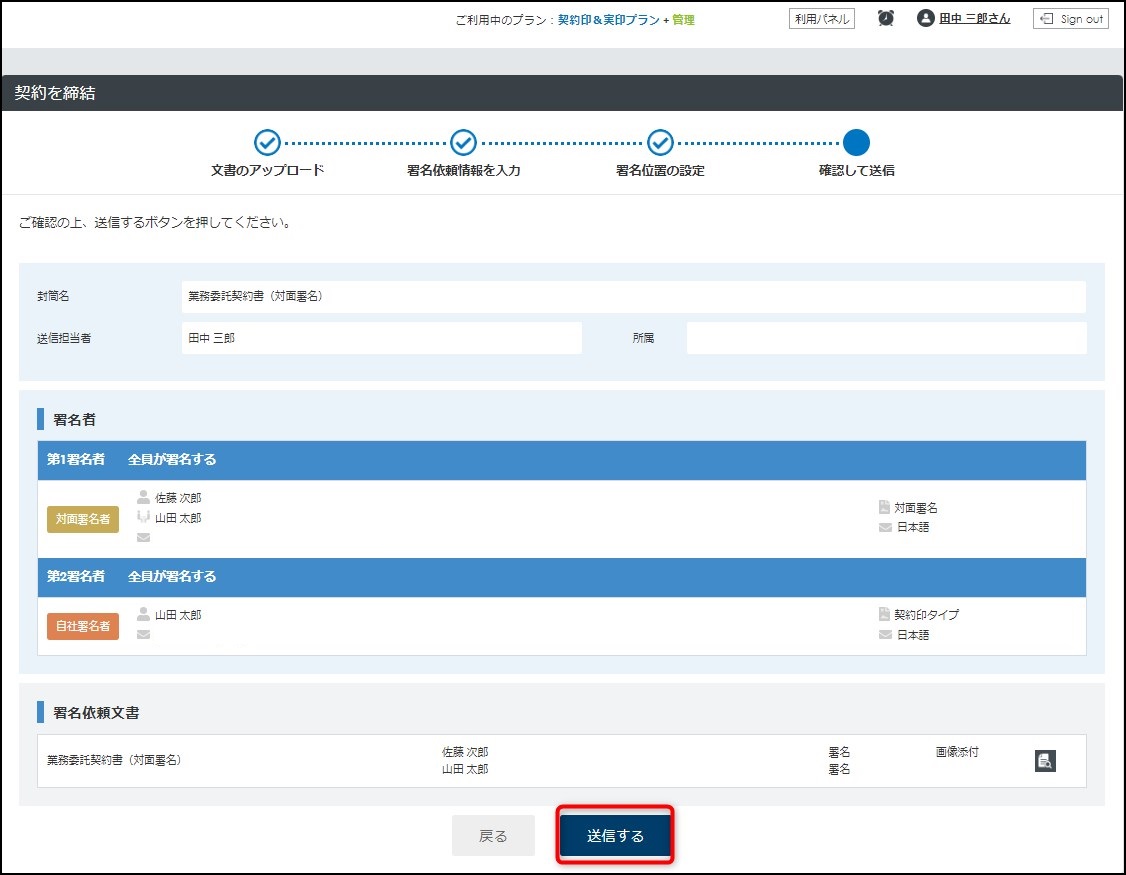Click the person icon beside 山田 太郎 in 第2署名者

pos(142,614)
